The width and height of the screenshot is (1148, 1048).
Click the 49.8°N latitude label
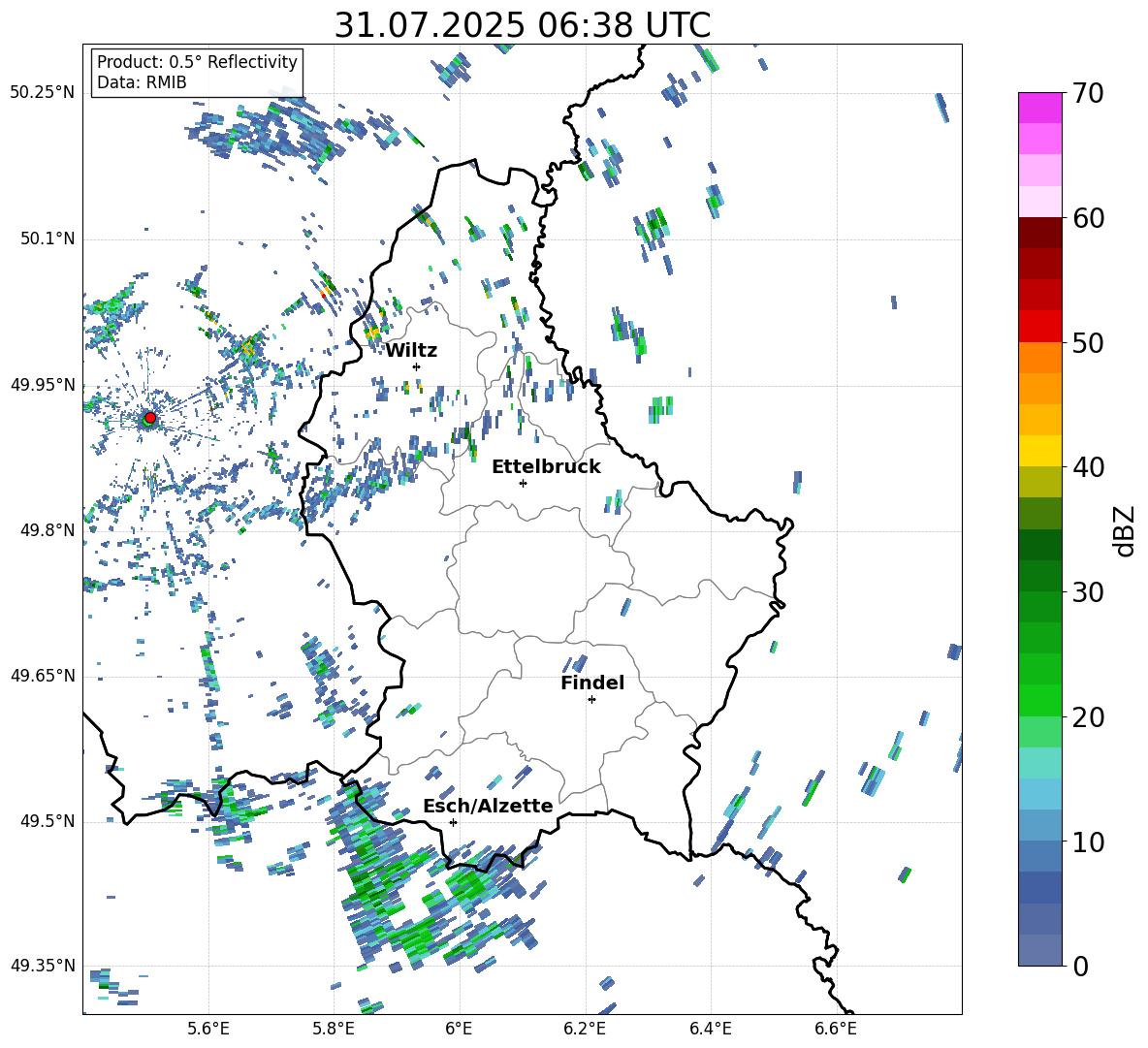(48, 530)
